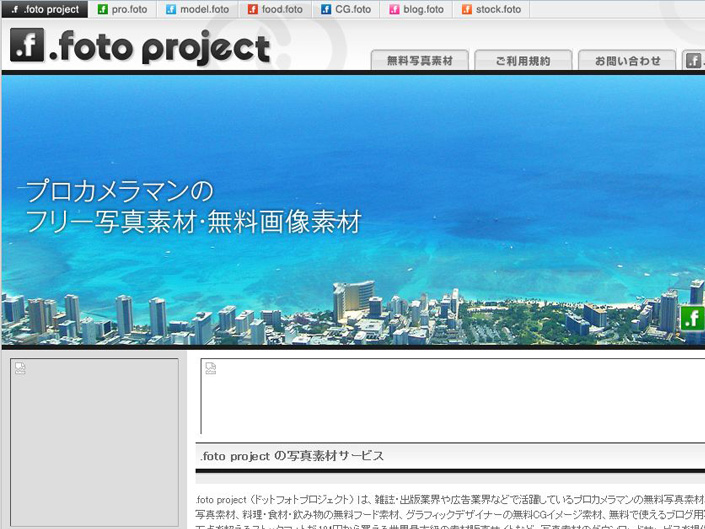Switch to the blog.foto tab
The image size is (705, 529).
point(416,9)
